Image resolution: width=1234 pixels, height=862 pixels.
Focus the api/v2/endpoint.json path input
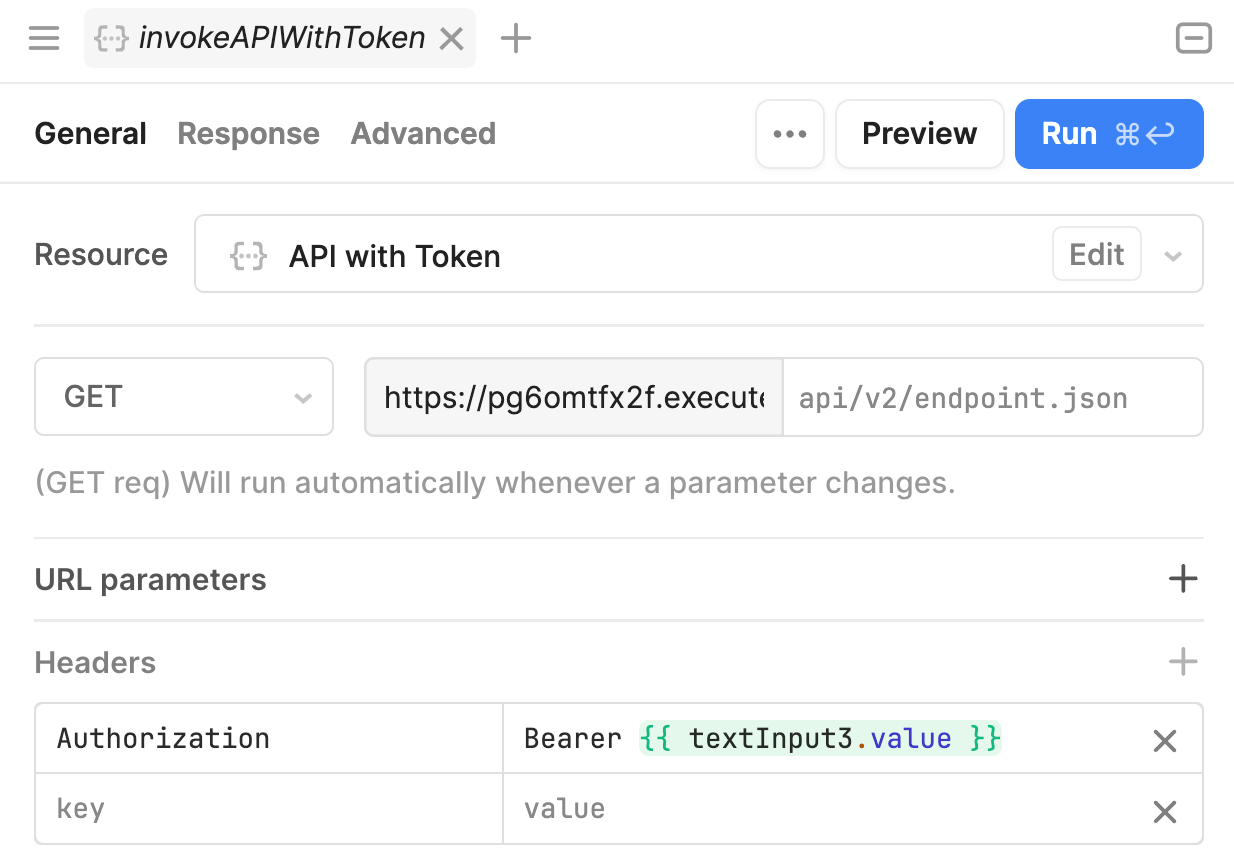(993, 398)
